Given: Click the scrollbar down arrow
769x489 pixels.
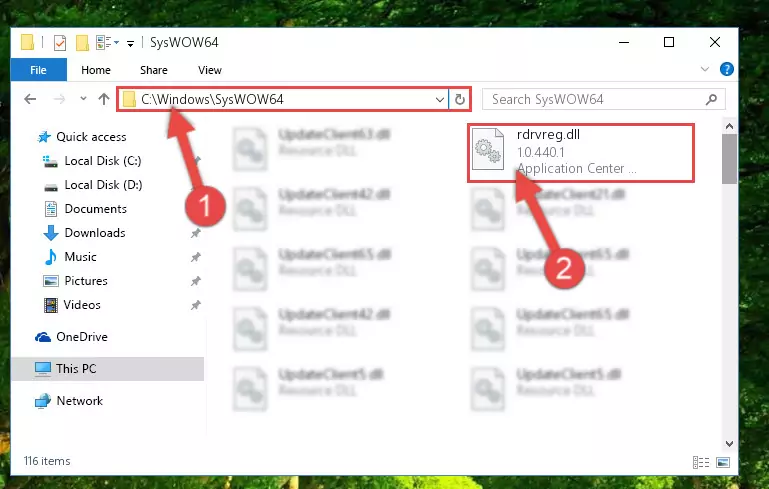Looking at the screenshot, I should (x=729, y=443).
